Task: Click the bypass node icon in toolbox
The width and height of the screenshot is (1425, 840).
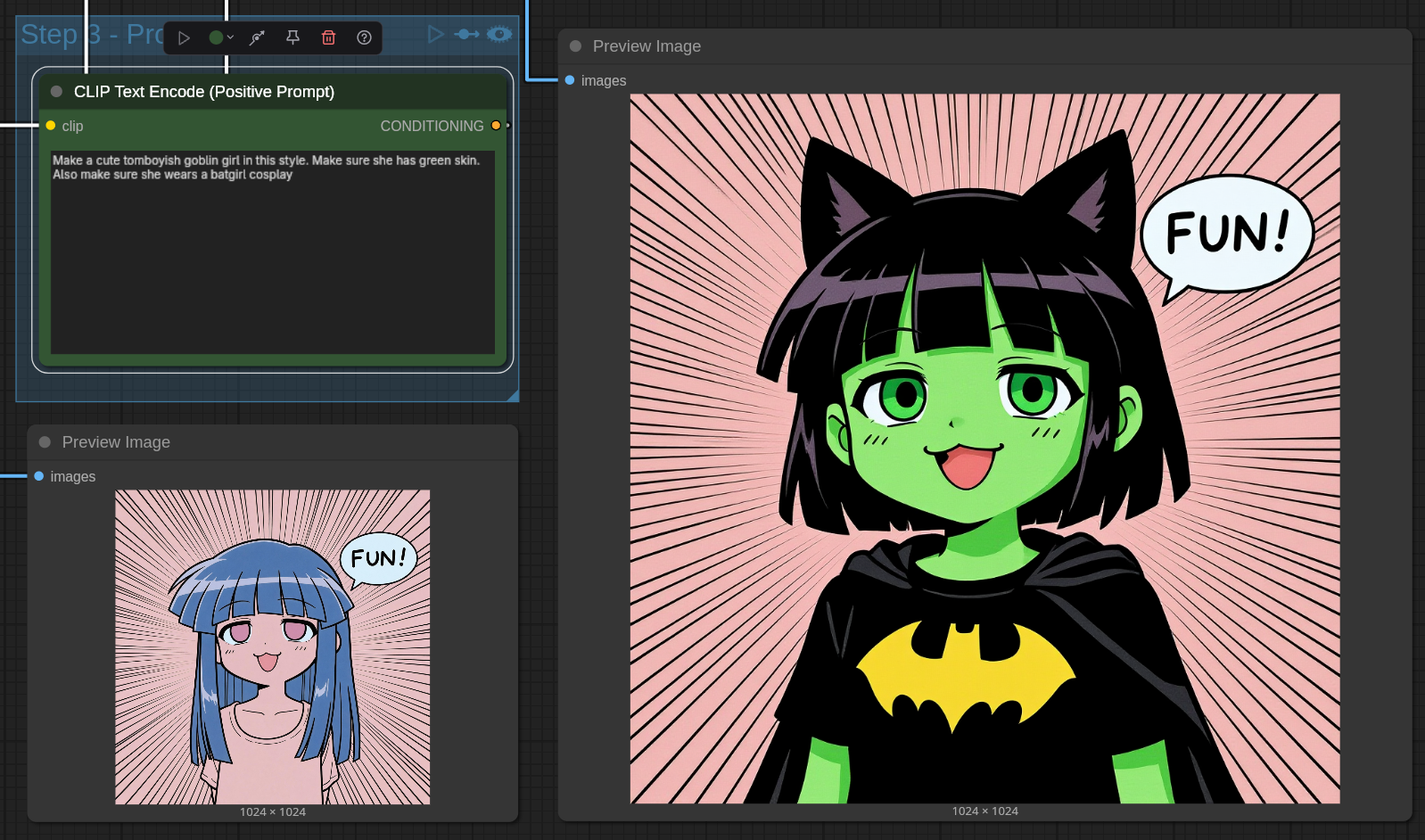Action: (x=257, y=37)
